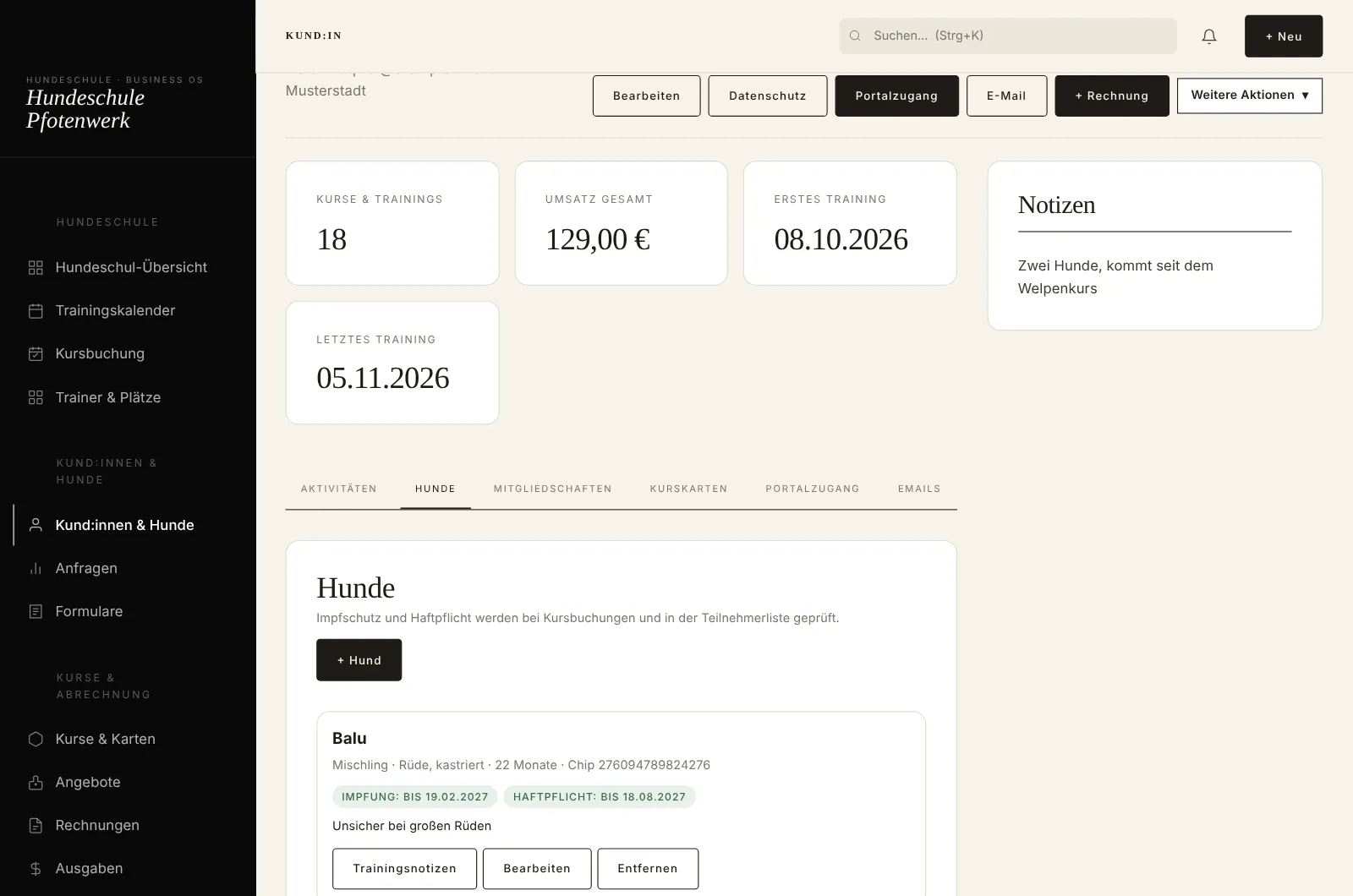Click the Trainingskalender calendar icon
This screenshot has width=1353, height=896.
tap(36, 310)
